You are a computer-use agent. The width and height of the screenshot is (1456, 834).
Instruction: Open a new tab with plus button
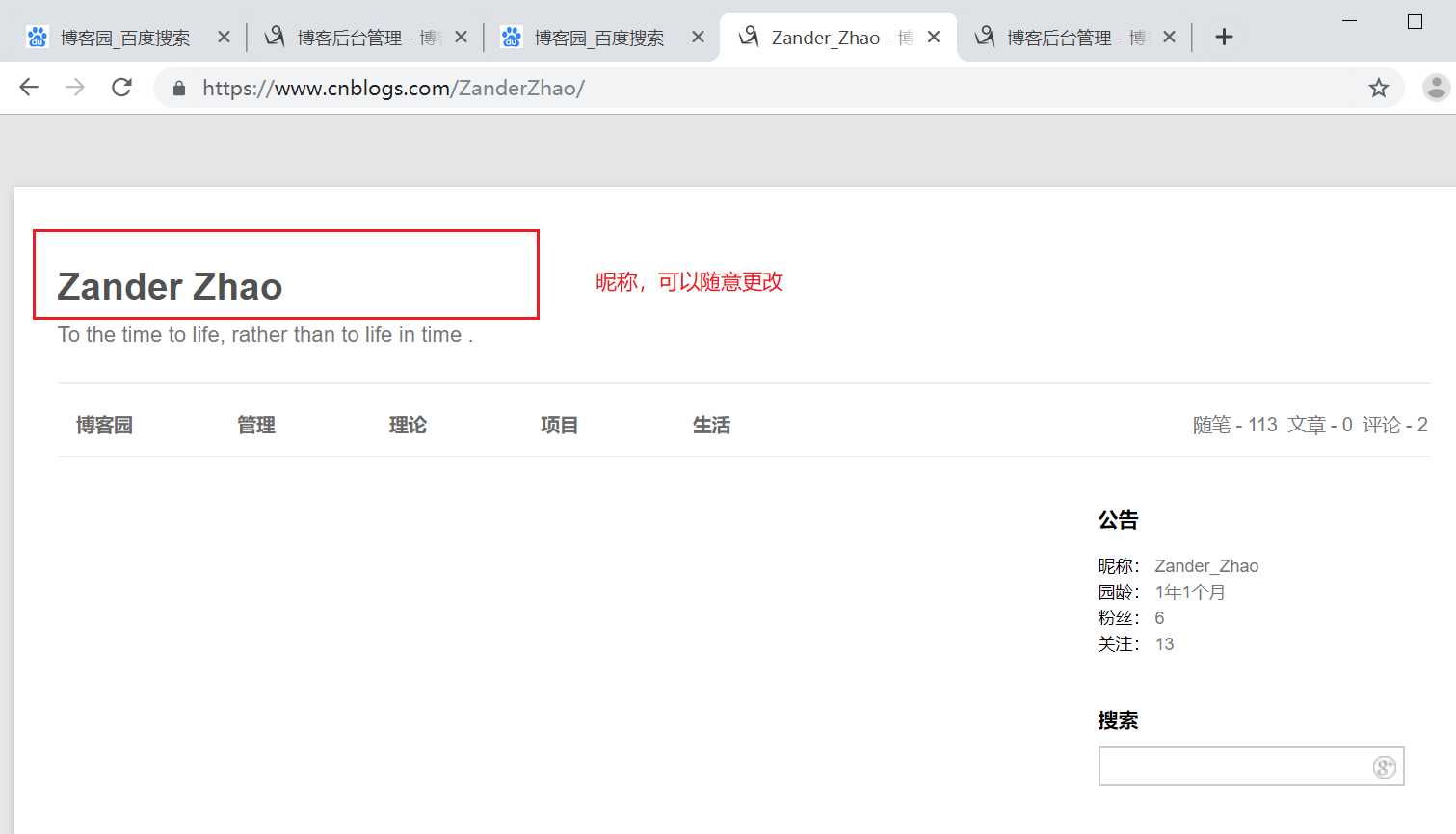point(1224,38)
